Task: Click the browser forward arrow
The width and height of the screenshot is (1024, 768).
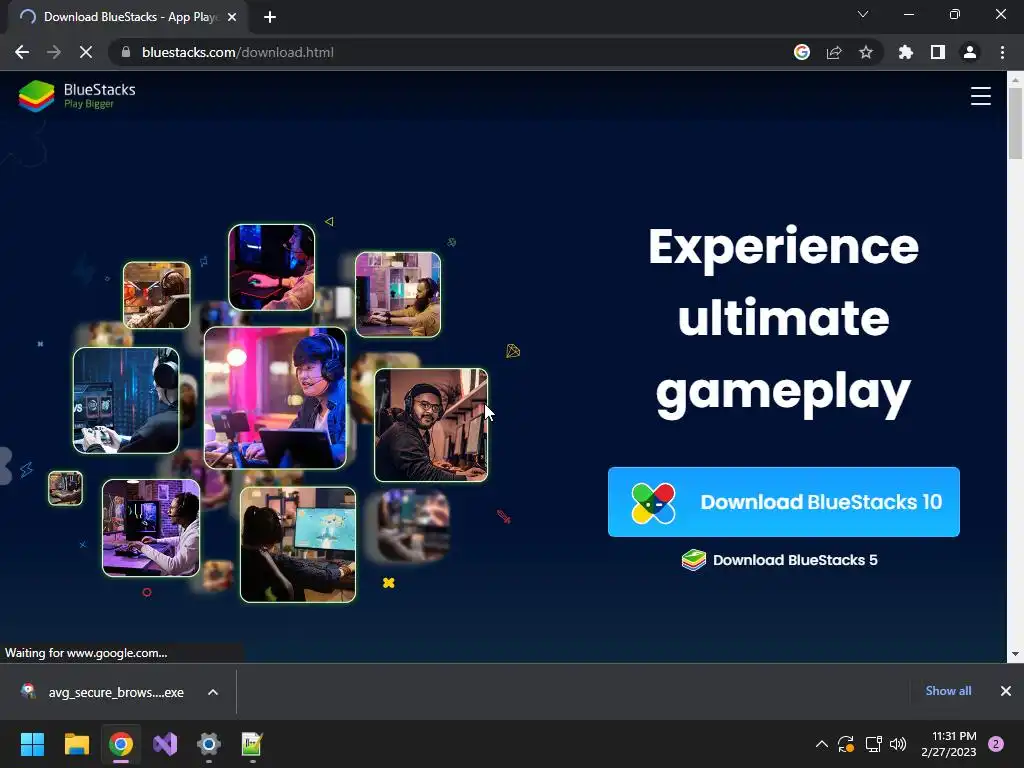Action: (54, 52)
